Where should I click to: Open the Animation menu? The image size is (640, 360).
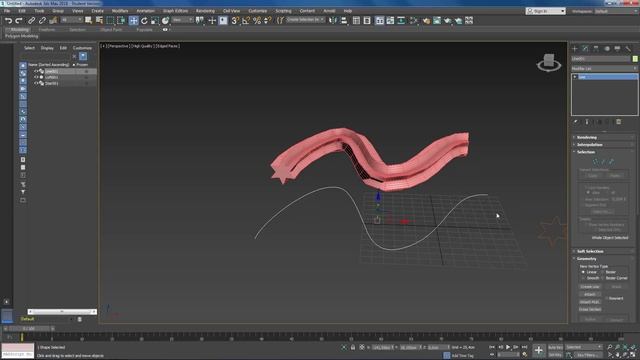click(145, 11)
